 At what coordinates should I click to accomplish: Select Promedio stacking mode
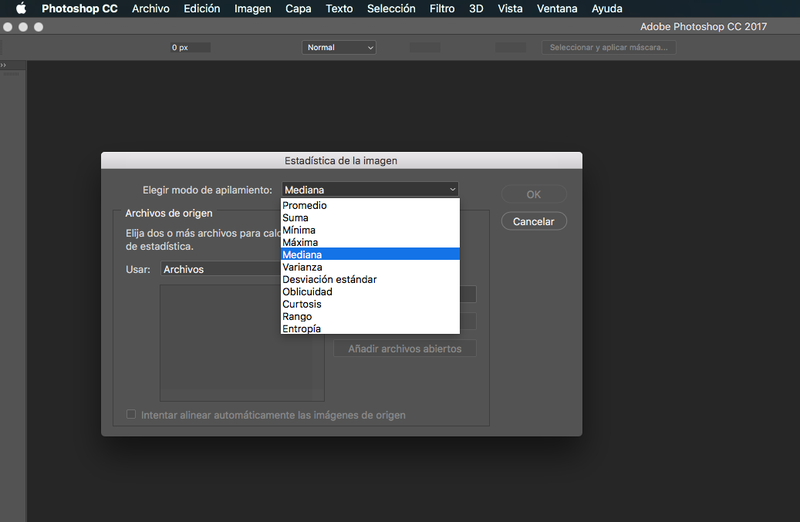tap(370, 205)
